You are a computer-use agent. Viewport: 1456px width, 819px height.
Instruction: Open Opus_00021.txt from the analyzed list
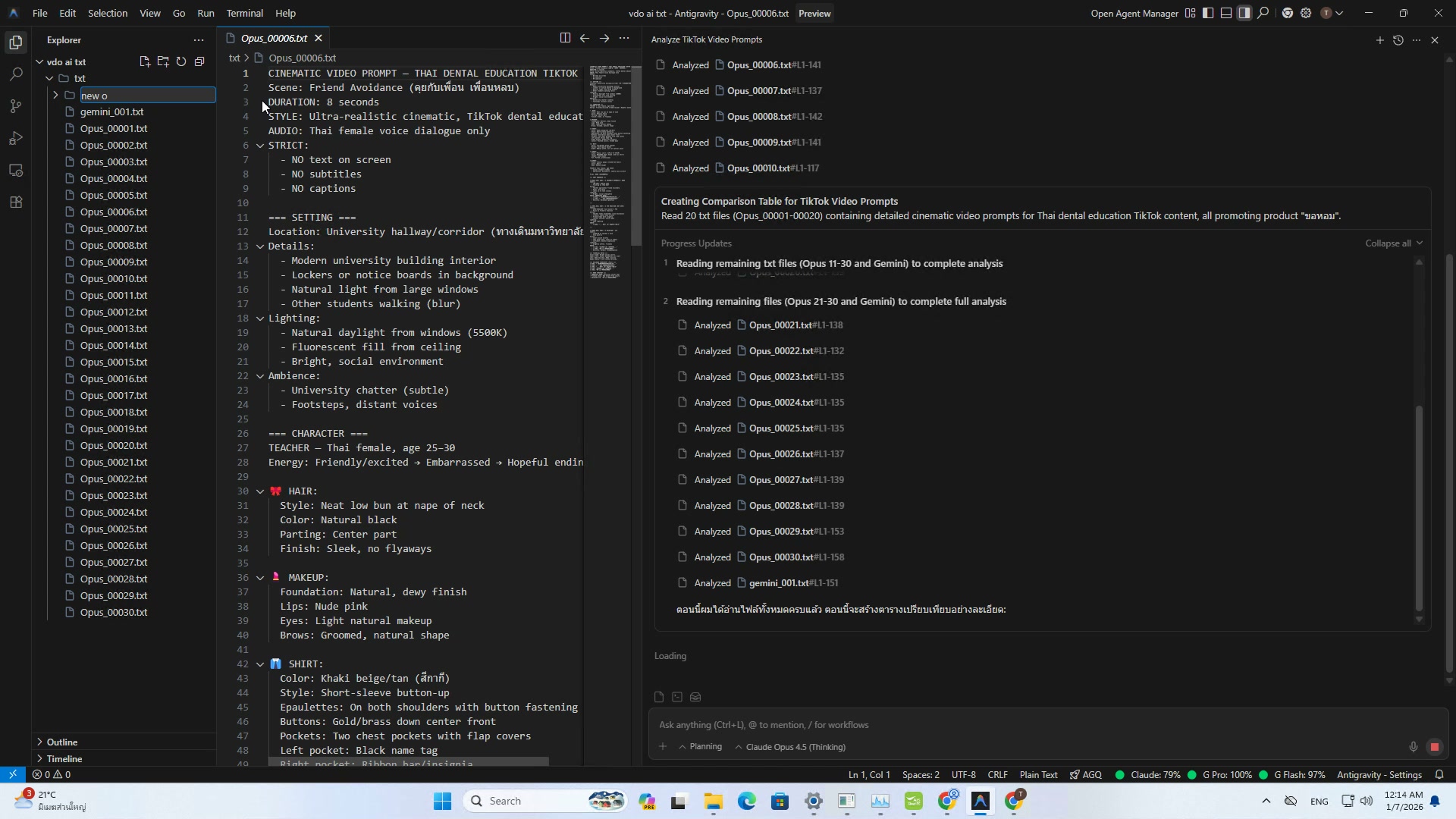(x=780, y=325)
